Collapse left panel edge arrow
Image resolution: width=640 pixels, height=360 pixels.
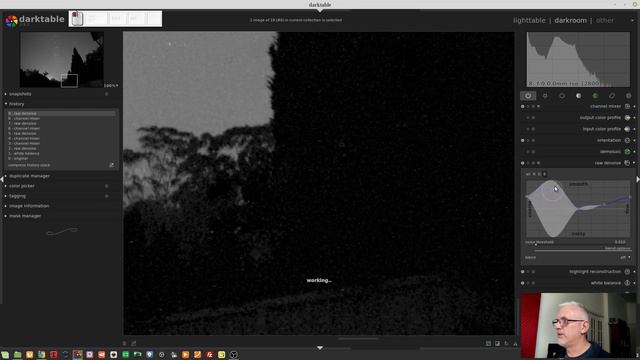pos(2,179)
